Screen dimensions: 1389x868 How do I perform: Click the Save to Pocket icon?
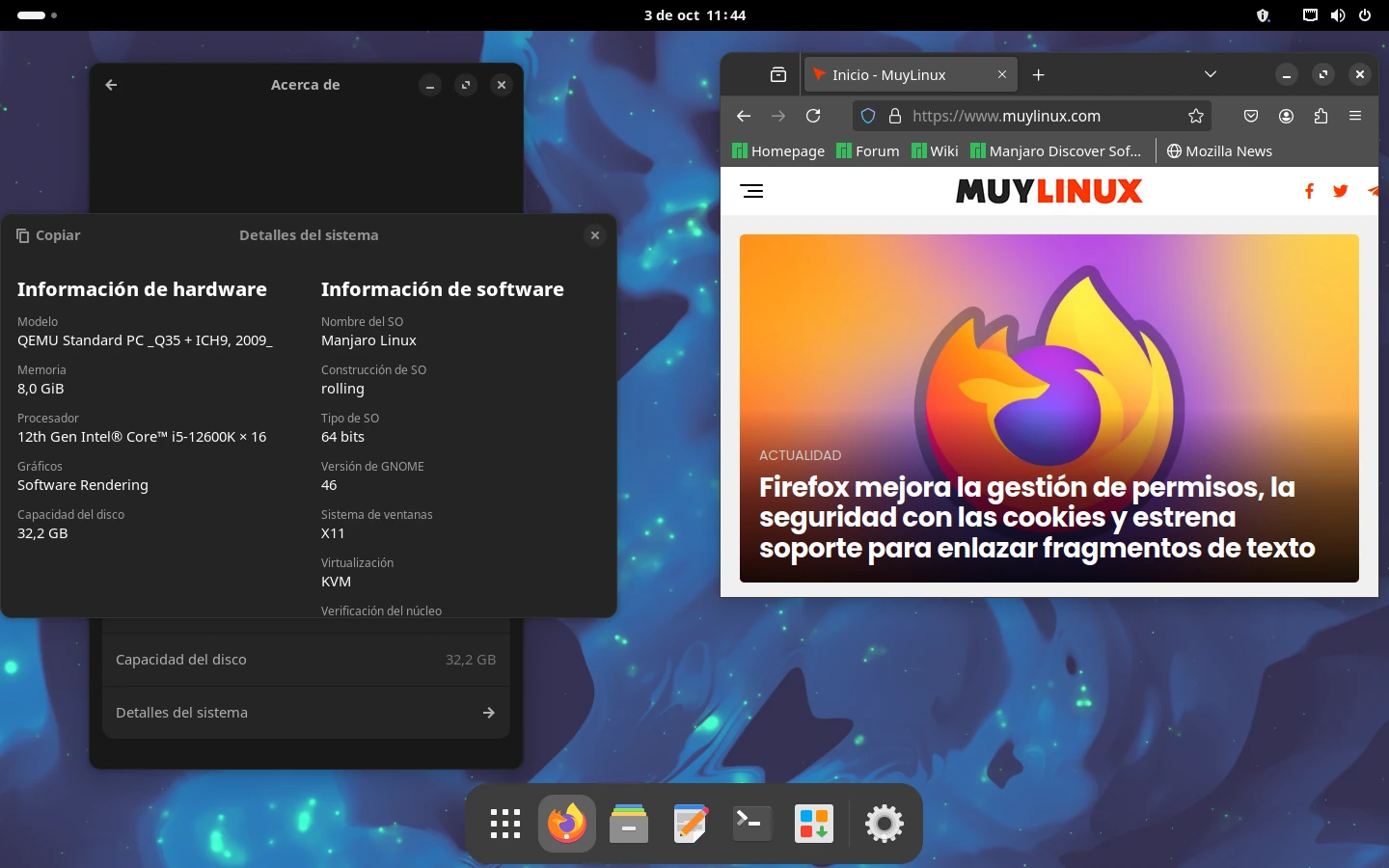1251,116
